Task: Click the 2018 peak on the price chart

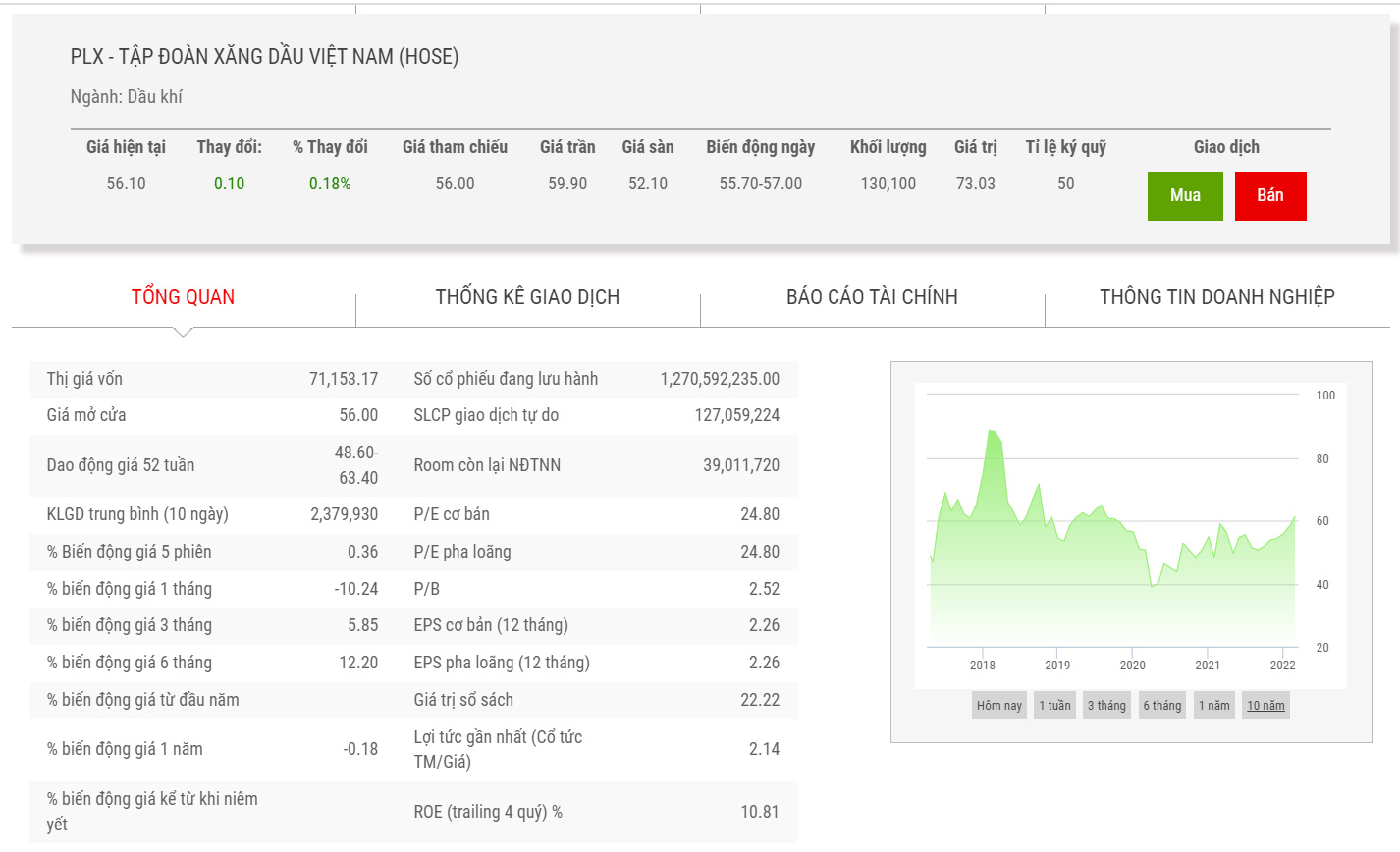Action: pyautogui.click(x=992, y=431)
